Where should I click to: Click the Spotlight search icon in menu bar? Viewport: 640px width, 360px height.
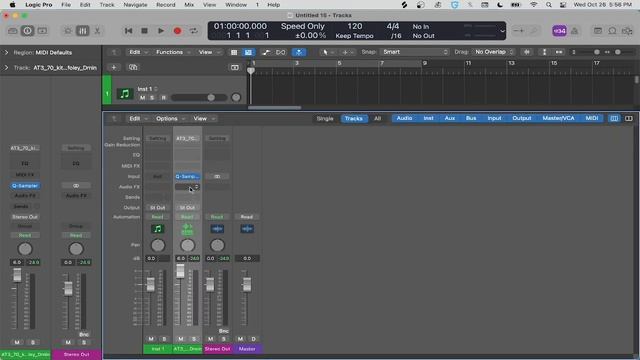pos(549,5)
